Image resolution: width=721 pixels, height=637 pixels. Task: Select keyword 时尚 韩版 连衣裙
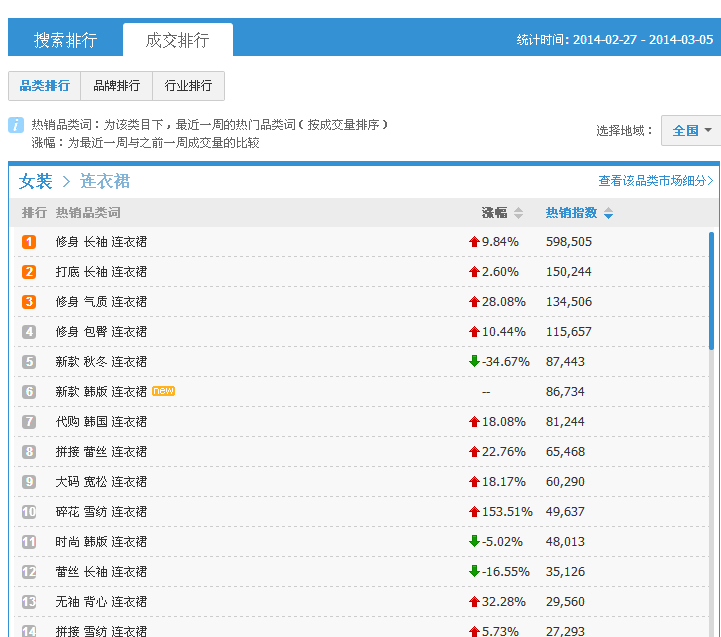point(101,542)
